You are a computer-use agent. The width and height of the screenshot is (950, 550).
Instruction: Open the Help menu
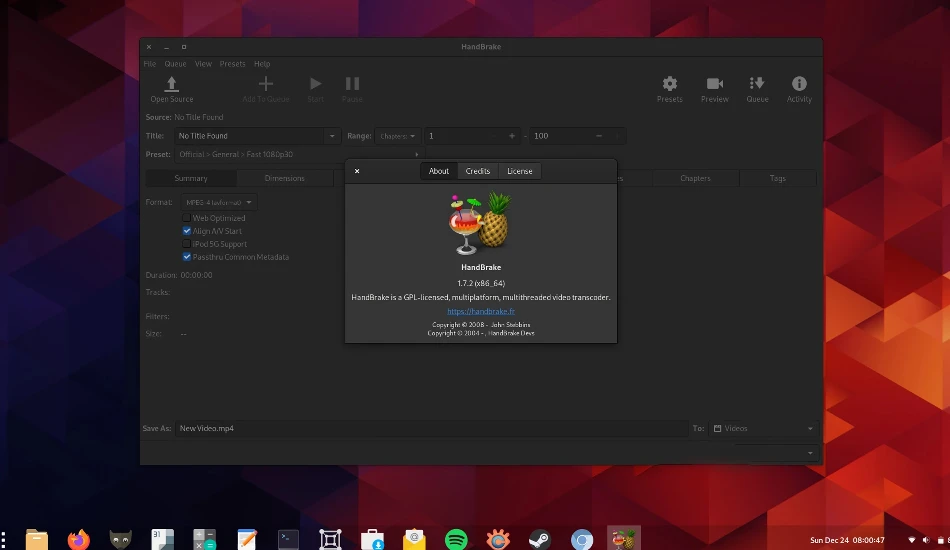point(262,64)
